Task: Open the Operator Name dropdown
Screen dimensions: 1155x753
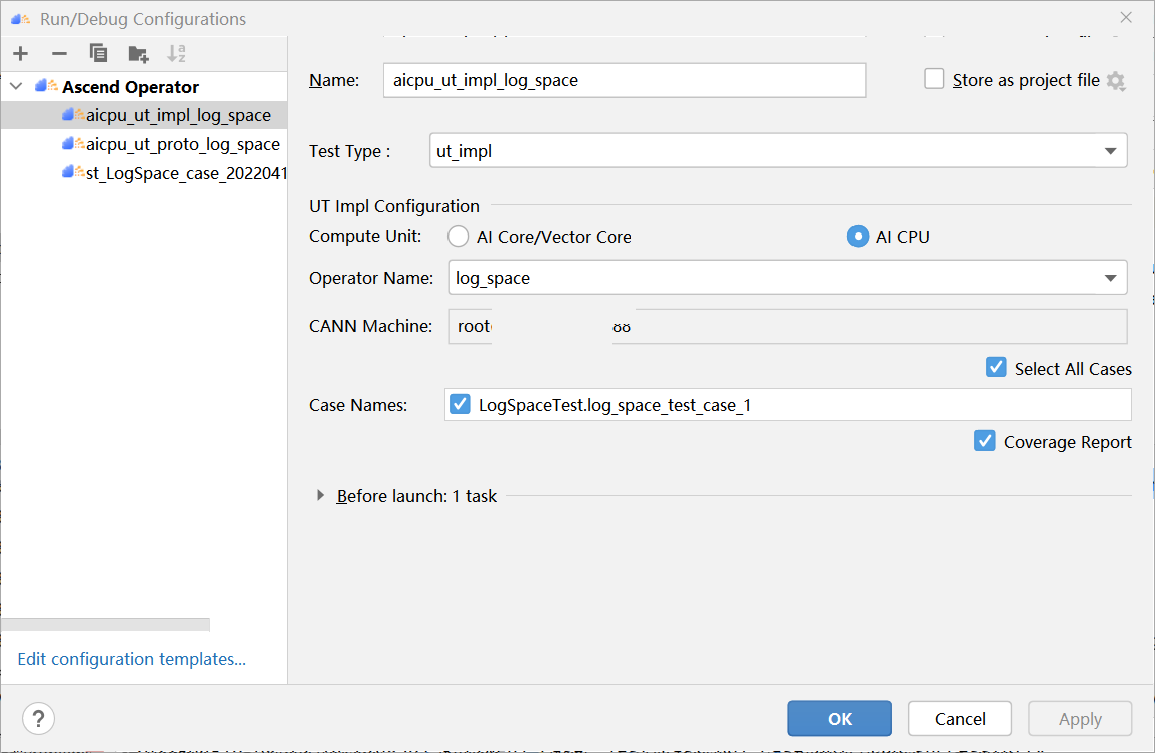Action: pos(1110,277)
